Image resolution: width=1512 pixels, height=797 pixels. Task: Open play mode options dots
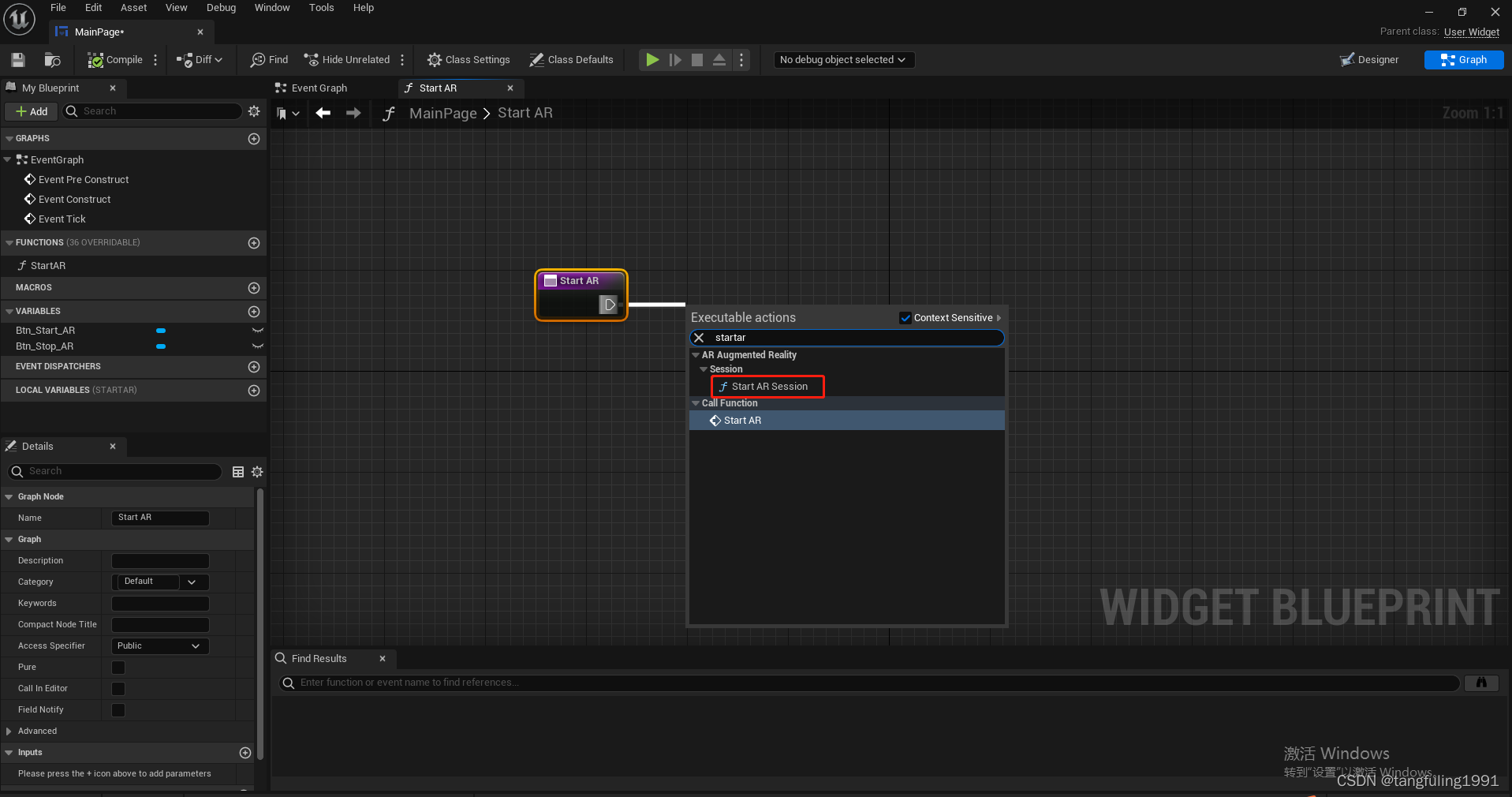[x=741, y=60]
